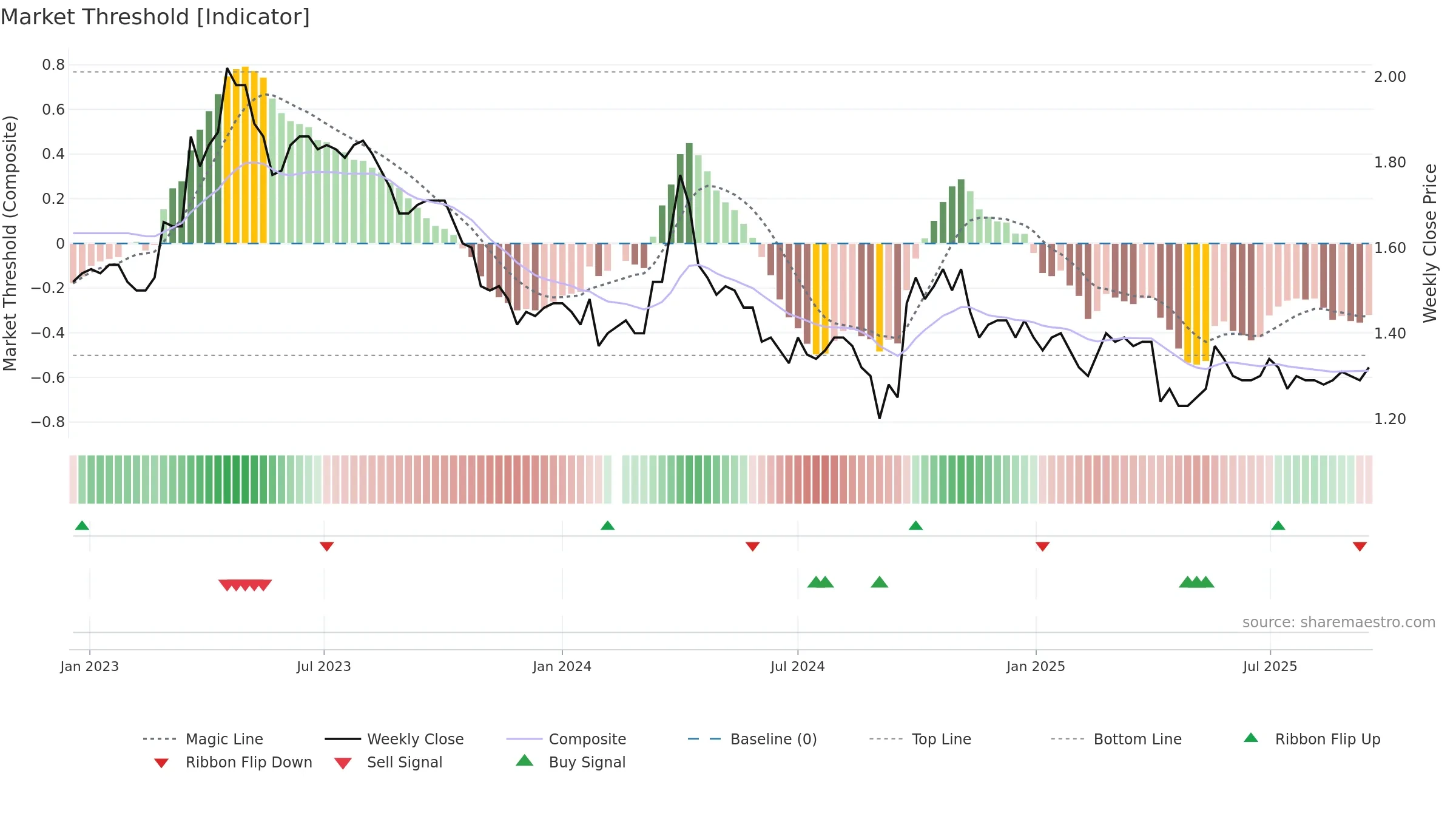Screen dimensions: 1456x819
Task: Click the source: sharemaestro.com text
Action: (x=1339, y=622)
